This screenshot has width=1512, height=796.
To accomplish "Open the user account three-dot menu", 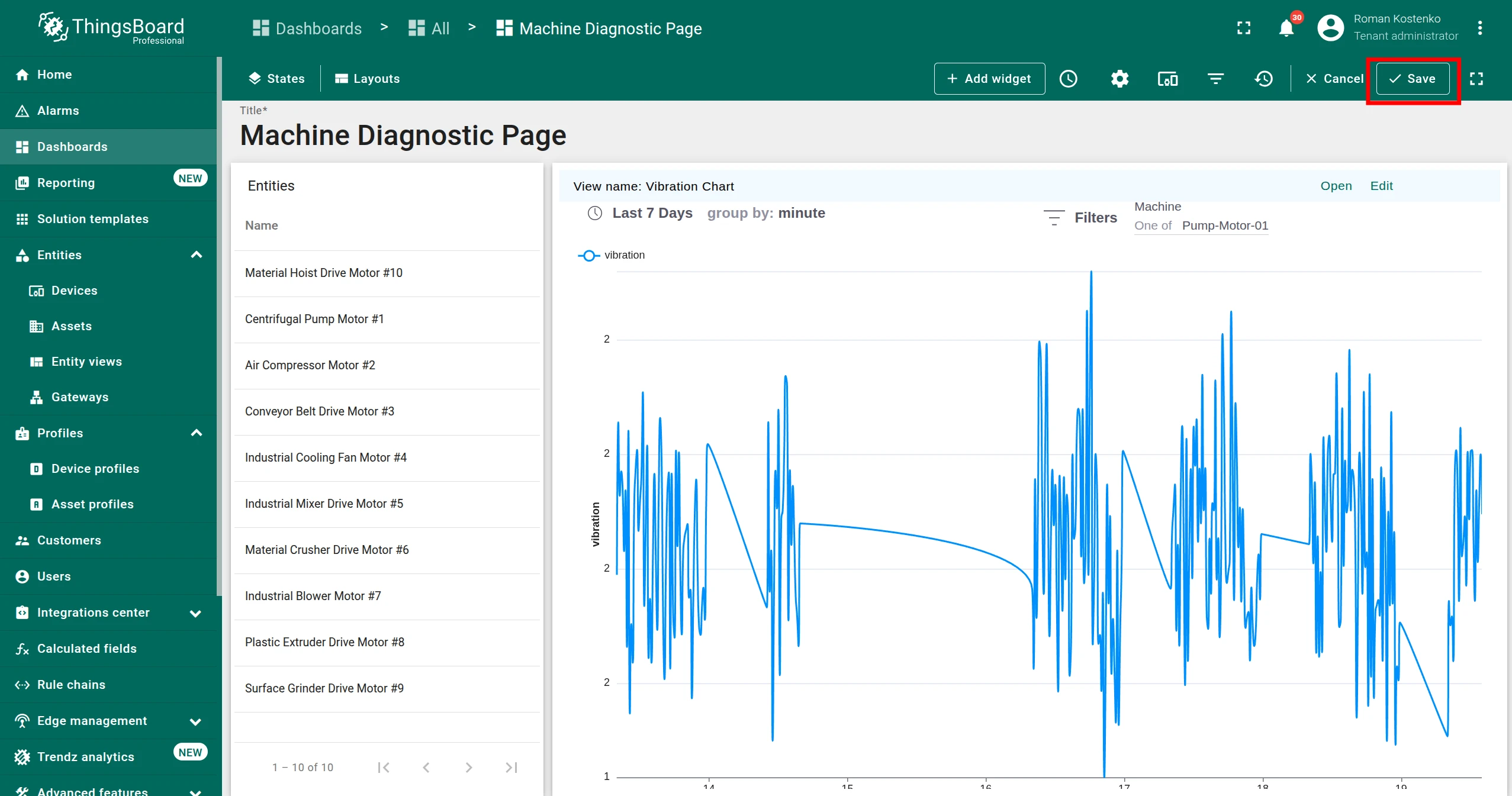I will [x=1480, y=28].
